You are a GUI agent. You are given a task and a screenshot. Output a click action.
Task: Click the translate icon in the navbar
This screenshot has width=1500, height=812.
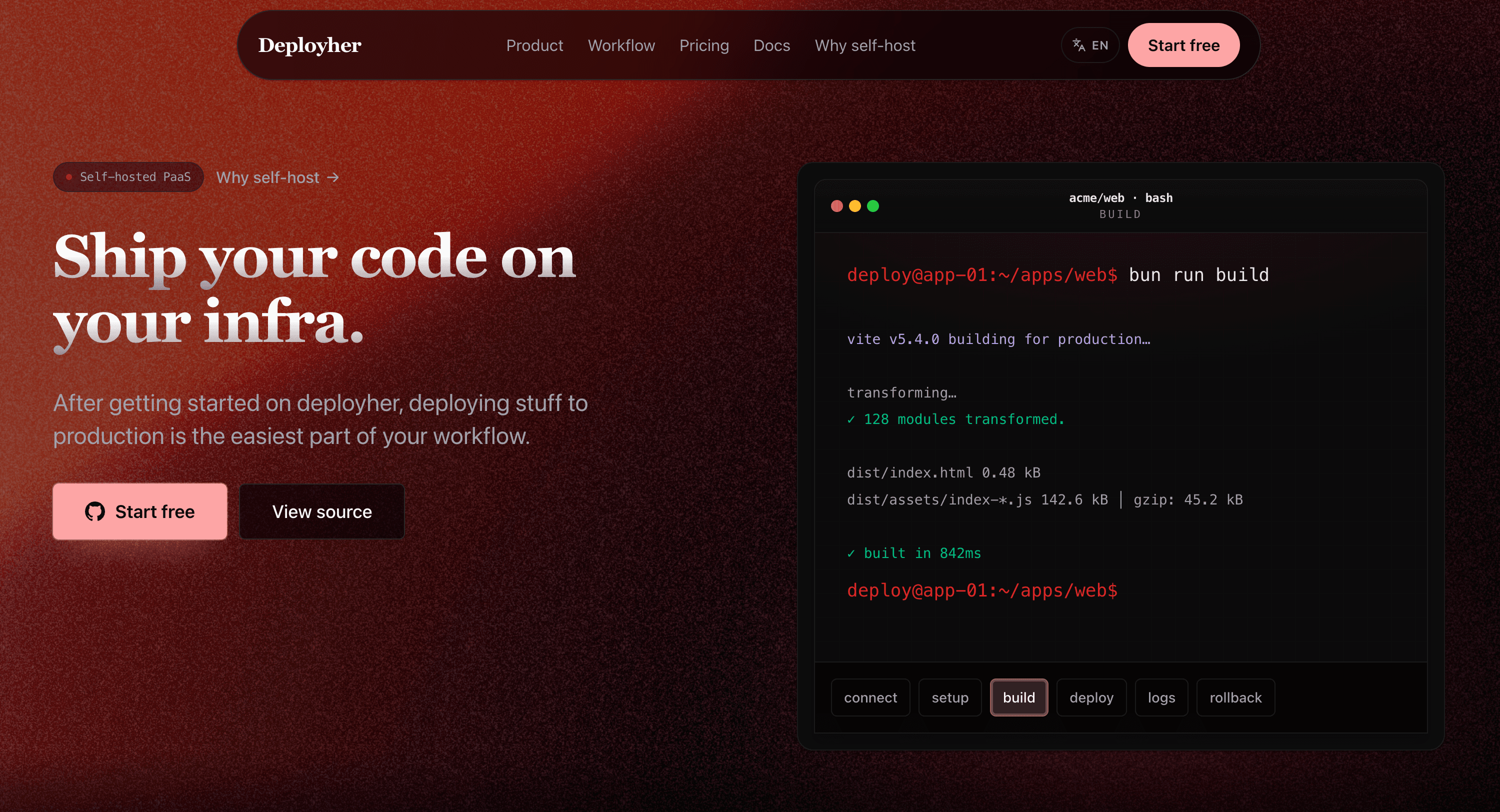(x=1078, y=45)
